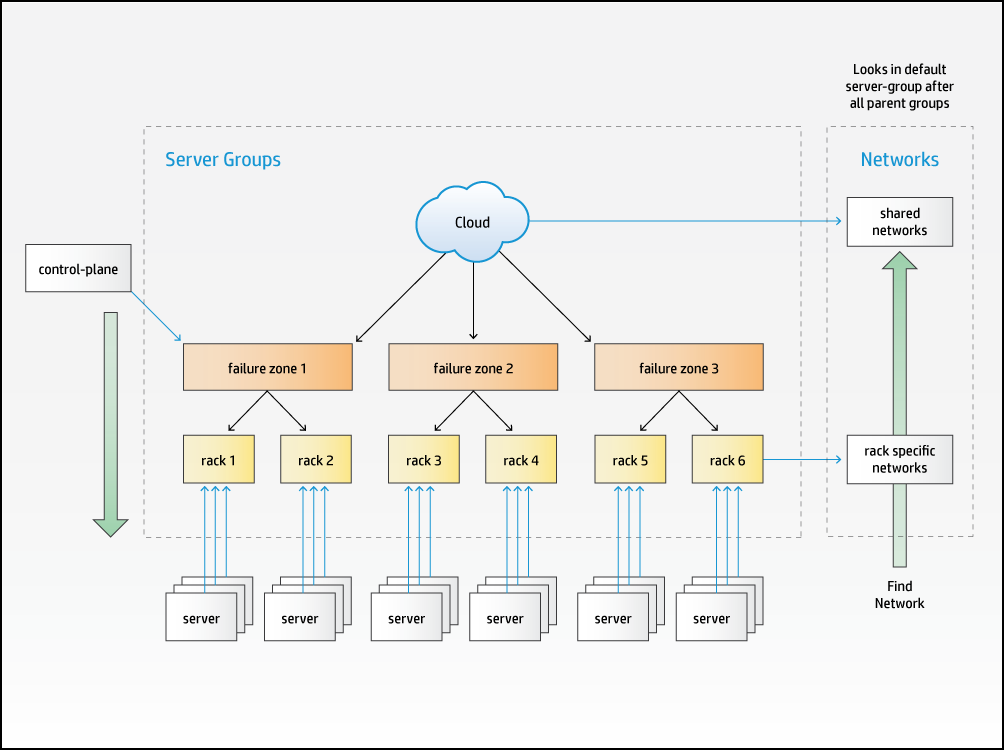This screenshot has height=750, width=1004.
Task: Select the rack 1 node
Action: 218,460
